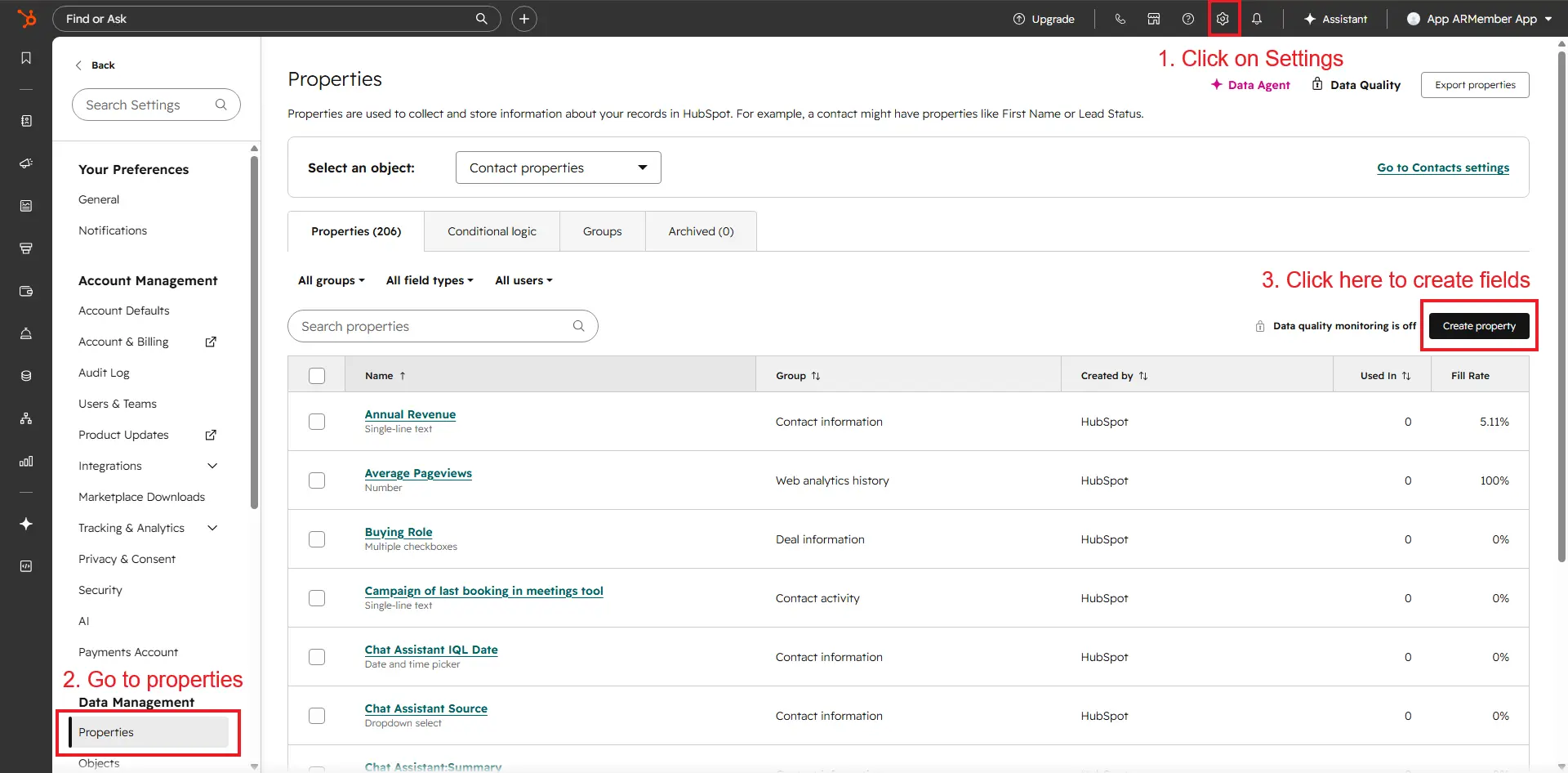Viewport: 1568px width, 773px height.
Task: Open the Data Management database icon
Action: (x=26, y=376)
